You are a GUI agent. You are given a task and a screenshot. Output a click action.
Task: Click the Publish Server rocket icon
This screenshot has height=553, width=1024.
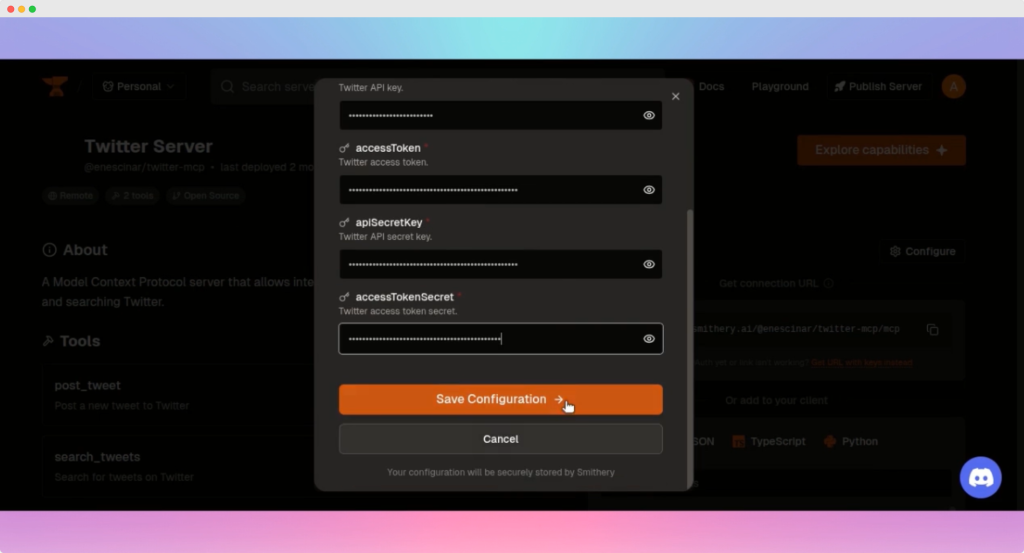pos(840,87)
